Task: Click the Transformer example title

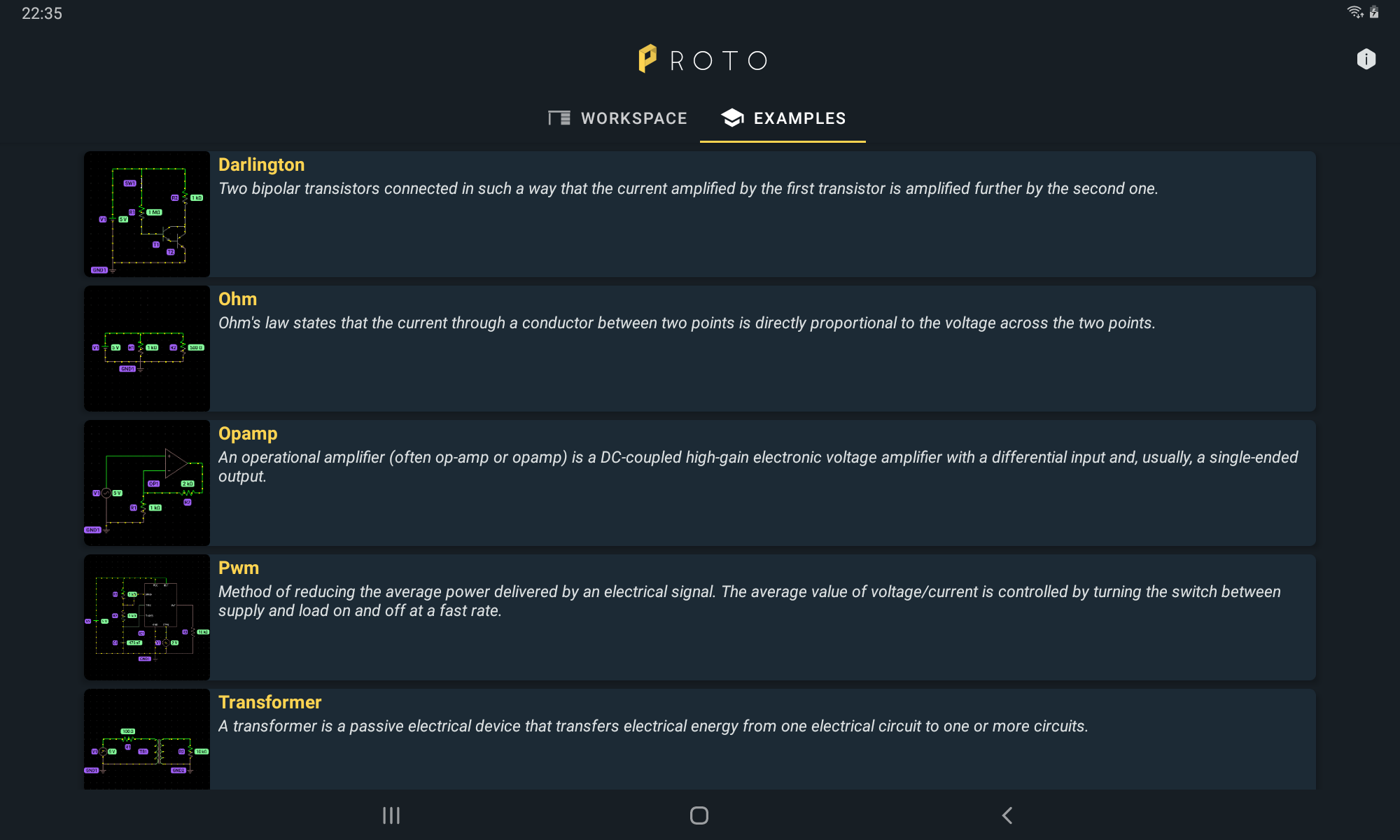Action: [269, 702]
